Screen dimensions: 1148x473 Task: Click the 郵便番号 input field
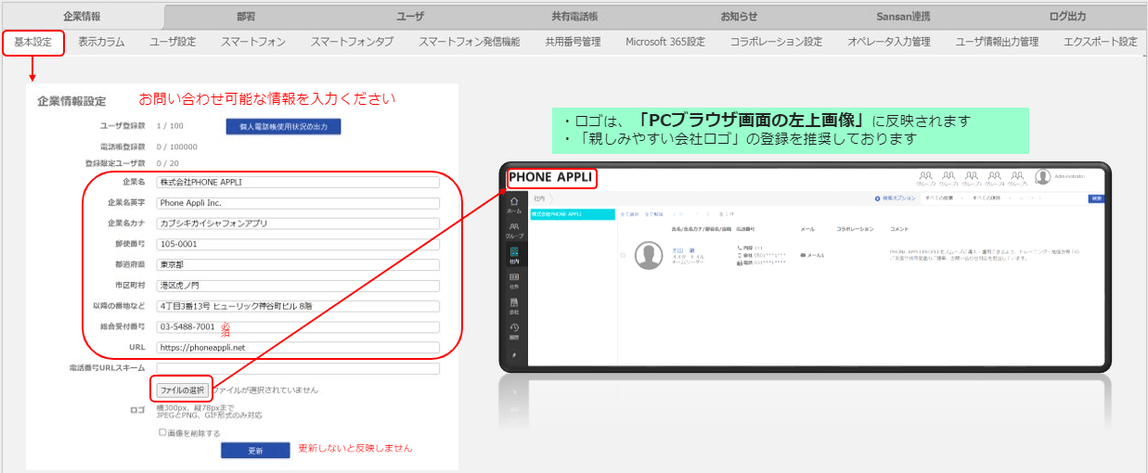pyautogui.click(x=298, y=244)
